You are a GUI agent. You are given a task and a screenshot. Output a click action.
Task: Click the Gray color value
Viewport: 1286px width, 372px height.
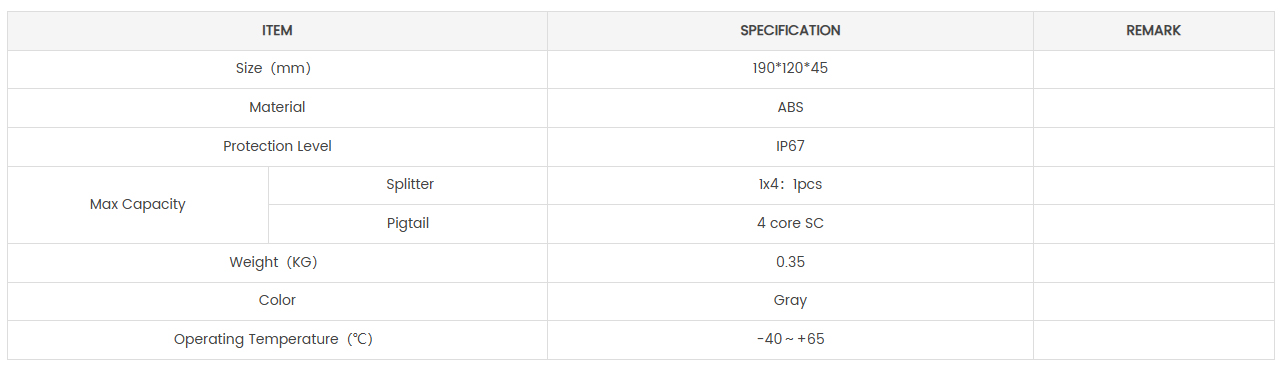[790, 301]
